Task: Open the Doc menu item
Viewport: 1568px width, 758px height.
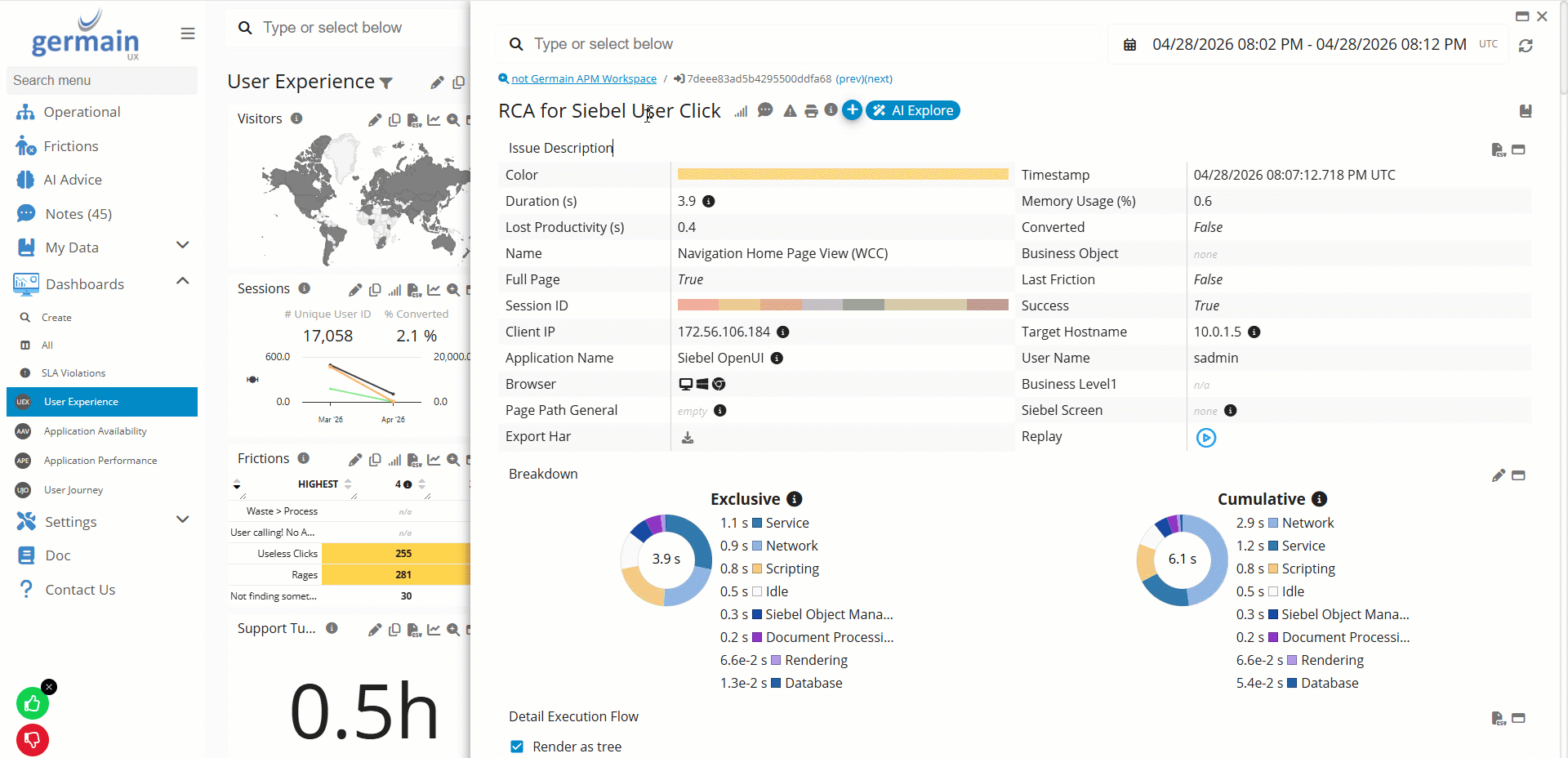Action: coord(58,555)
